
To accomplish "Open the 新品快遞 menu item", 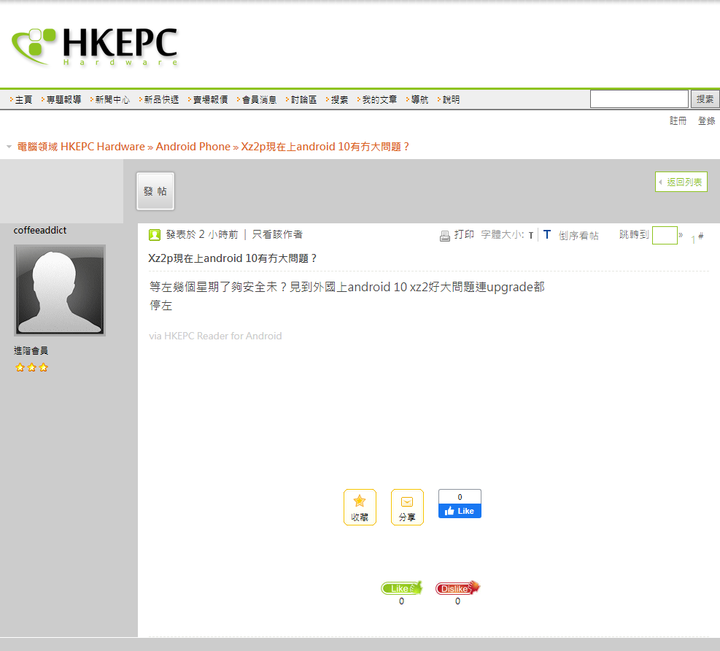I will click(x=162, y=100).
